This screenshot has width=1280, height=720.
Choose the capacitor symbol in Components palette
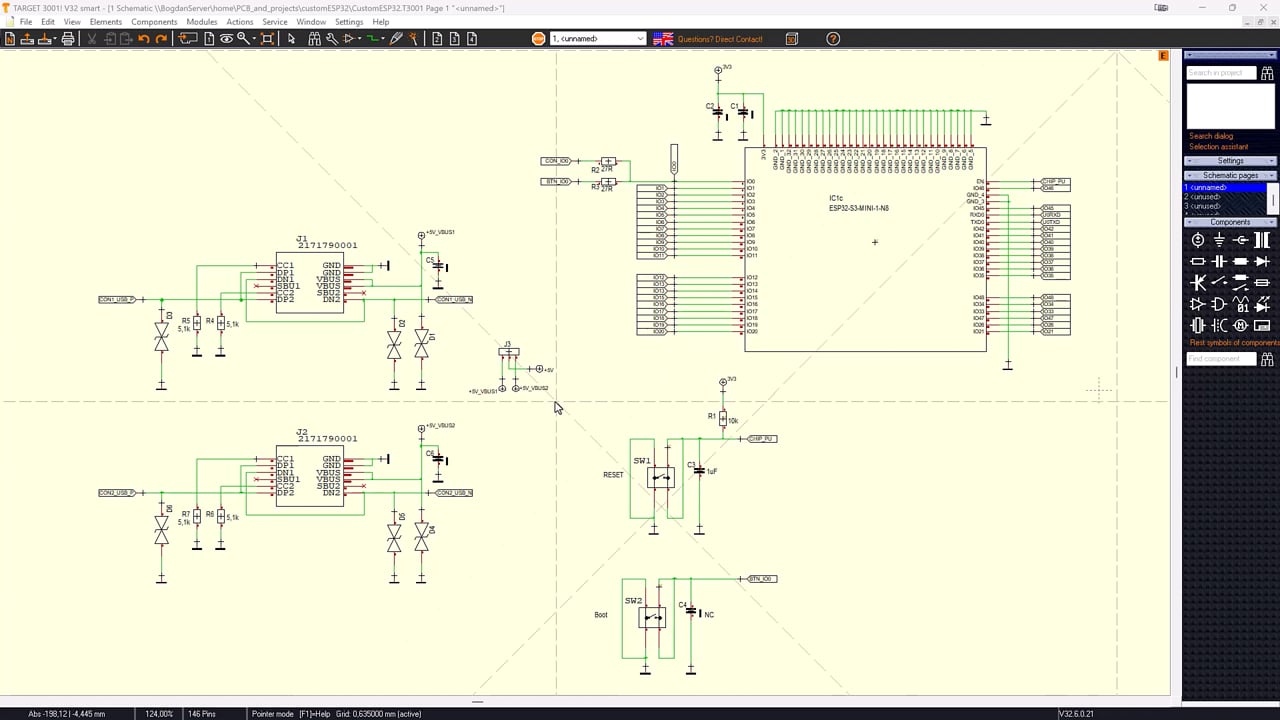point(1219,261)
